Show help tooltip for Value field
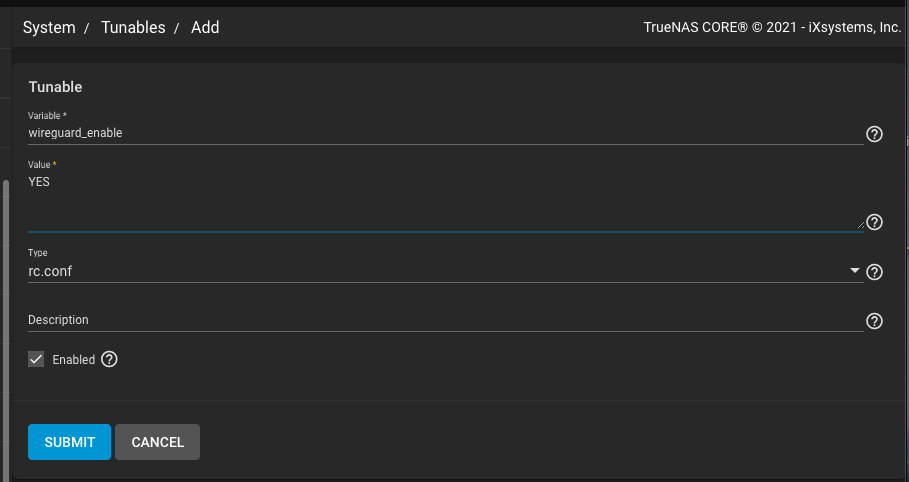 click(x=874, y=222)
